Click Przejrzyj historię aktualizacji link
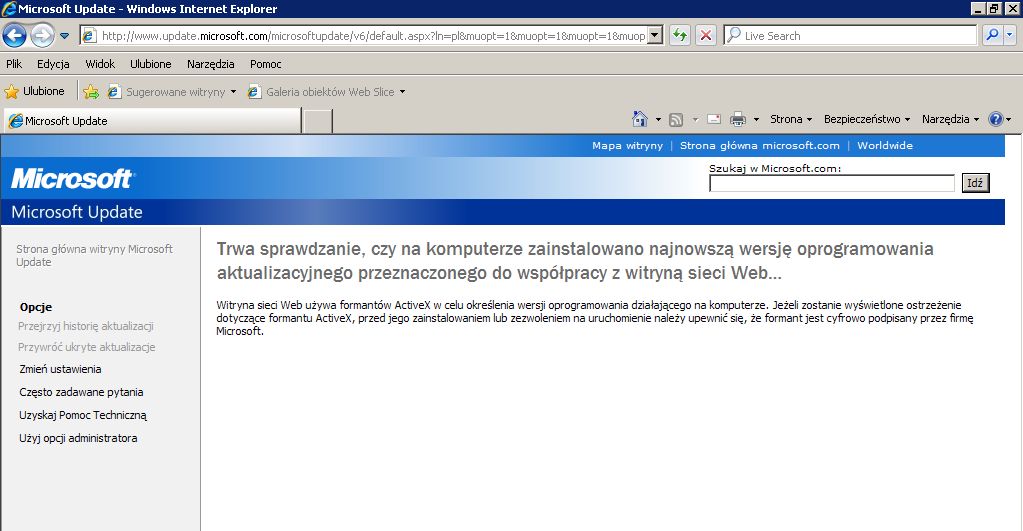Image resolution: width=1023 pixels, height=531 pixels. pyautogui.click(x=85, y=326)
